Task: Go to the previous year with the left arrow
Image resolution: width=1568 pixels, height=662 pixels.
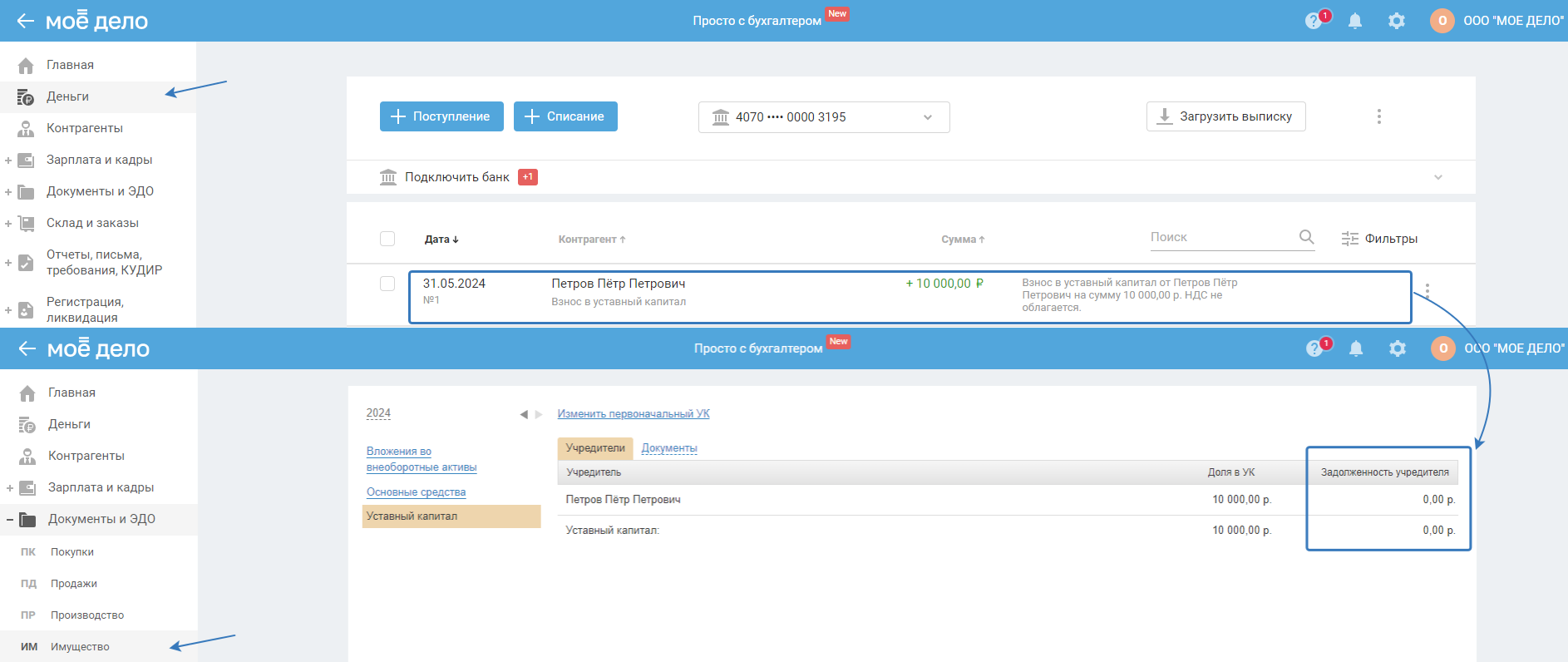Action: pyautogui.click(x=524, y=414)
